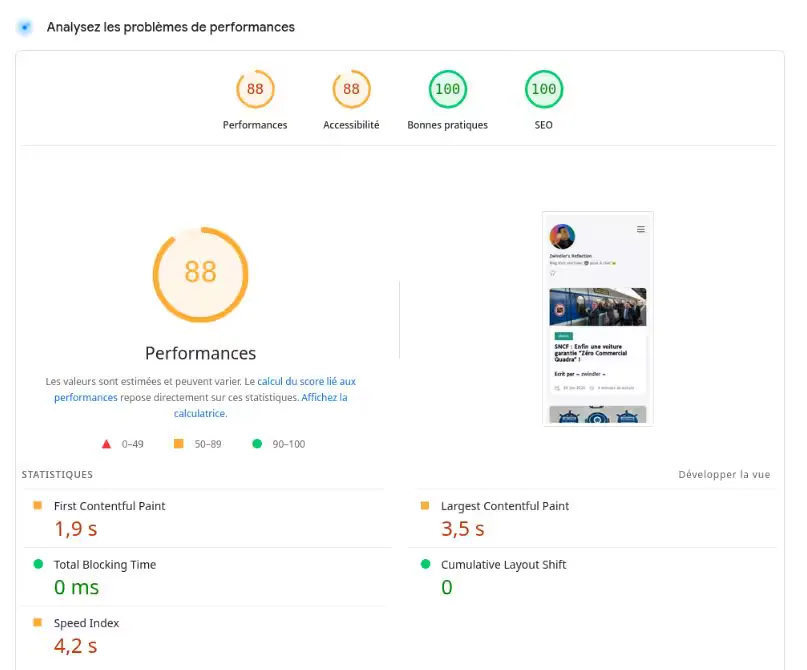Open the Bonnes pratiques score gauge
The width and height of the screenshot is (807, 670).
pos(447,88)
